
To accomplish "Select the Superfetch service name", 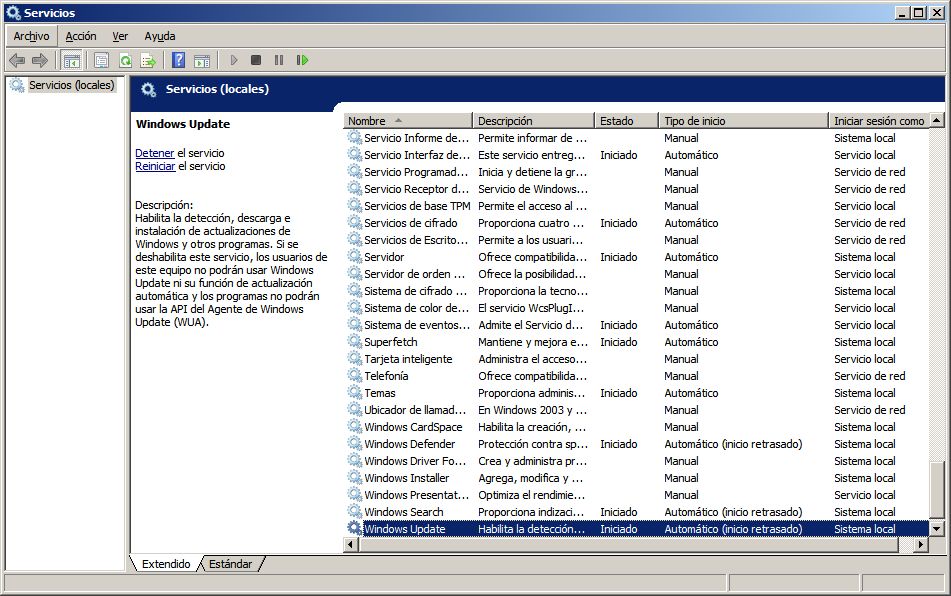I will pyautogui.click(x=391, y=342).
